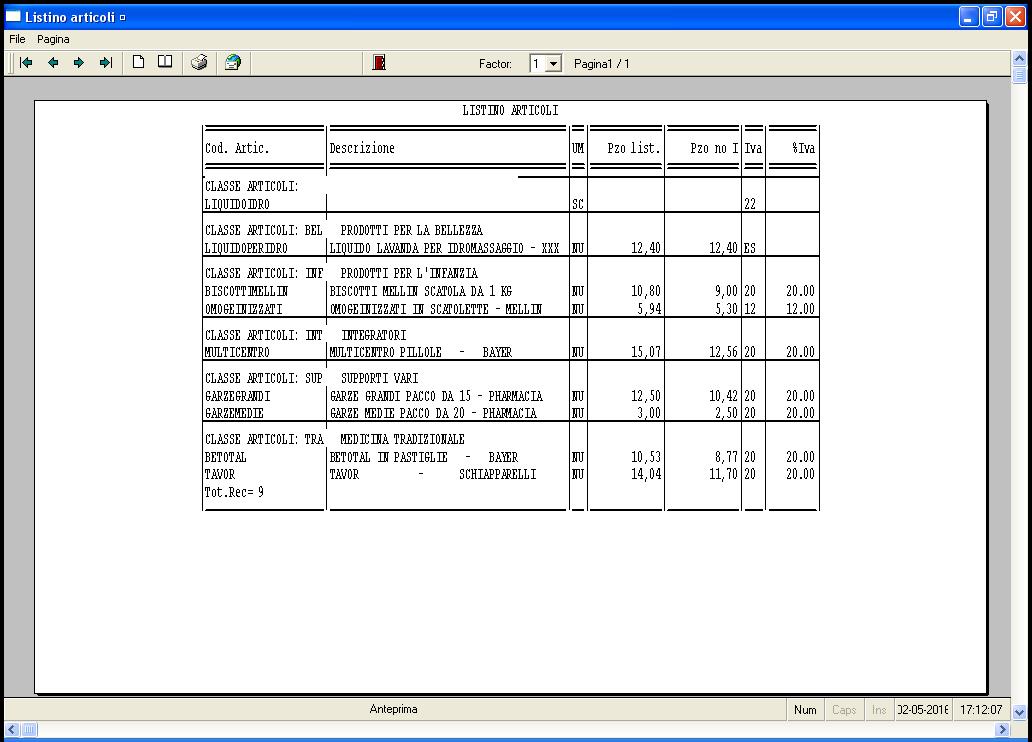Click the no-IVA price 10,42
The height and width of the screenshot is (742, 1032).
click(x=723, y=396)
